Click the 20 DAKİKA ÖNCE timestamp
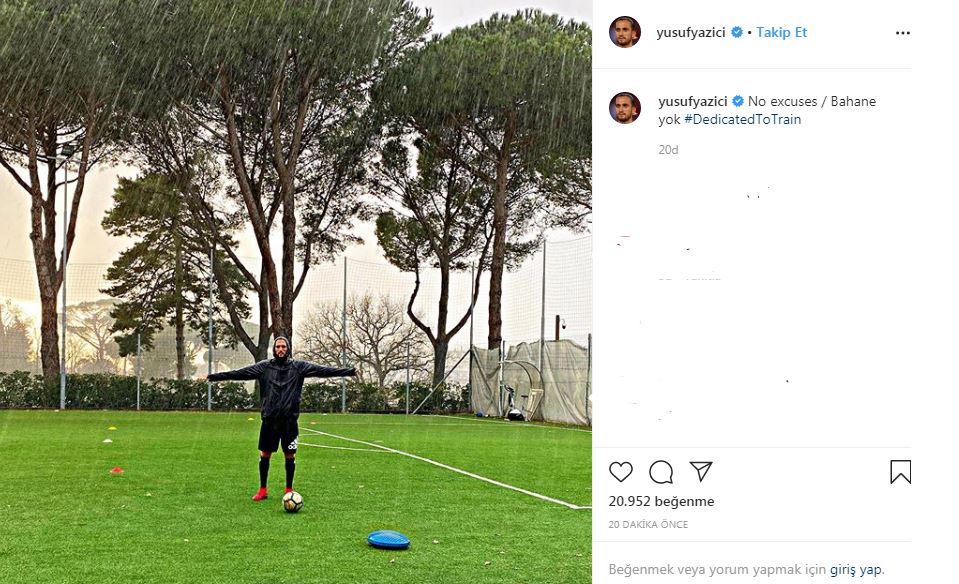The width and height of the screenshot is (959, 584). point(648,525)
